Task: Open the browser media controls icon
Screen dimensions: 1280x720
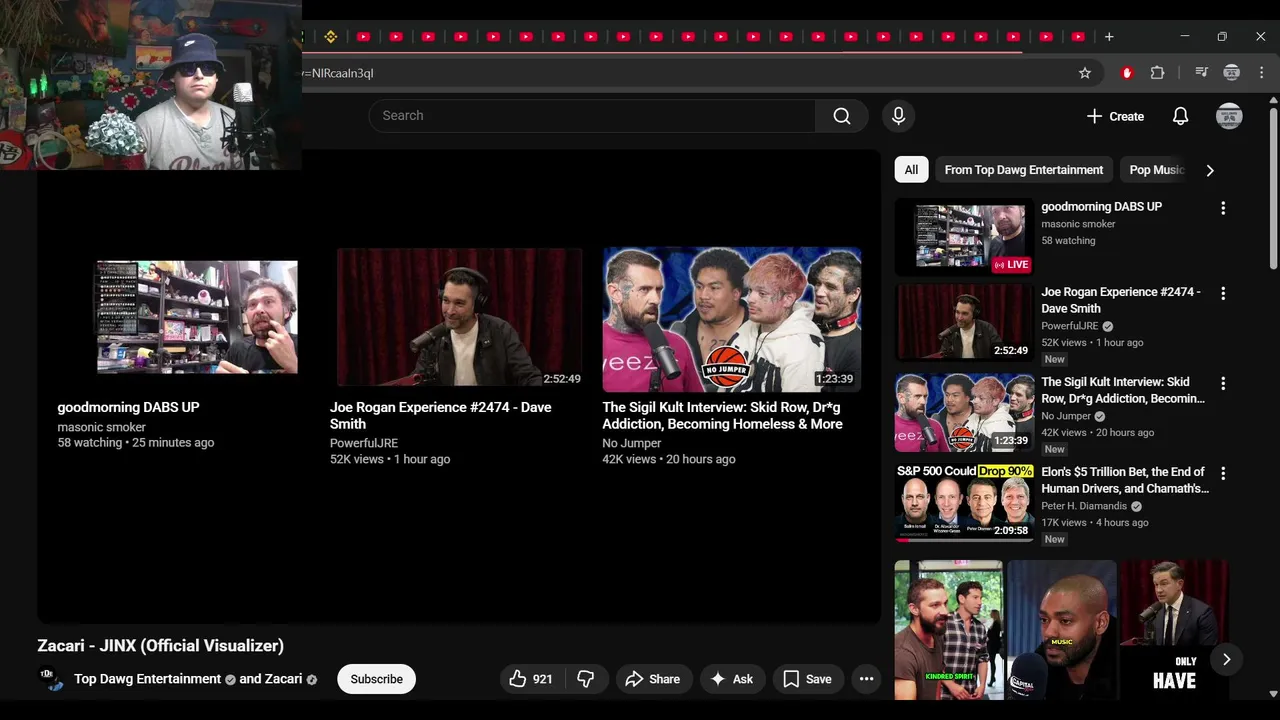Action: [x=1202, y=73]
